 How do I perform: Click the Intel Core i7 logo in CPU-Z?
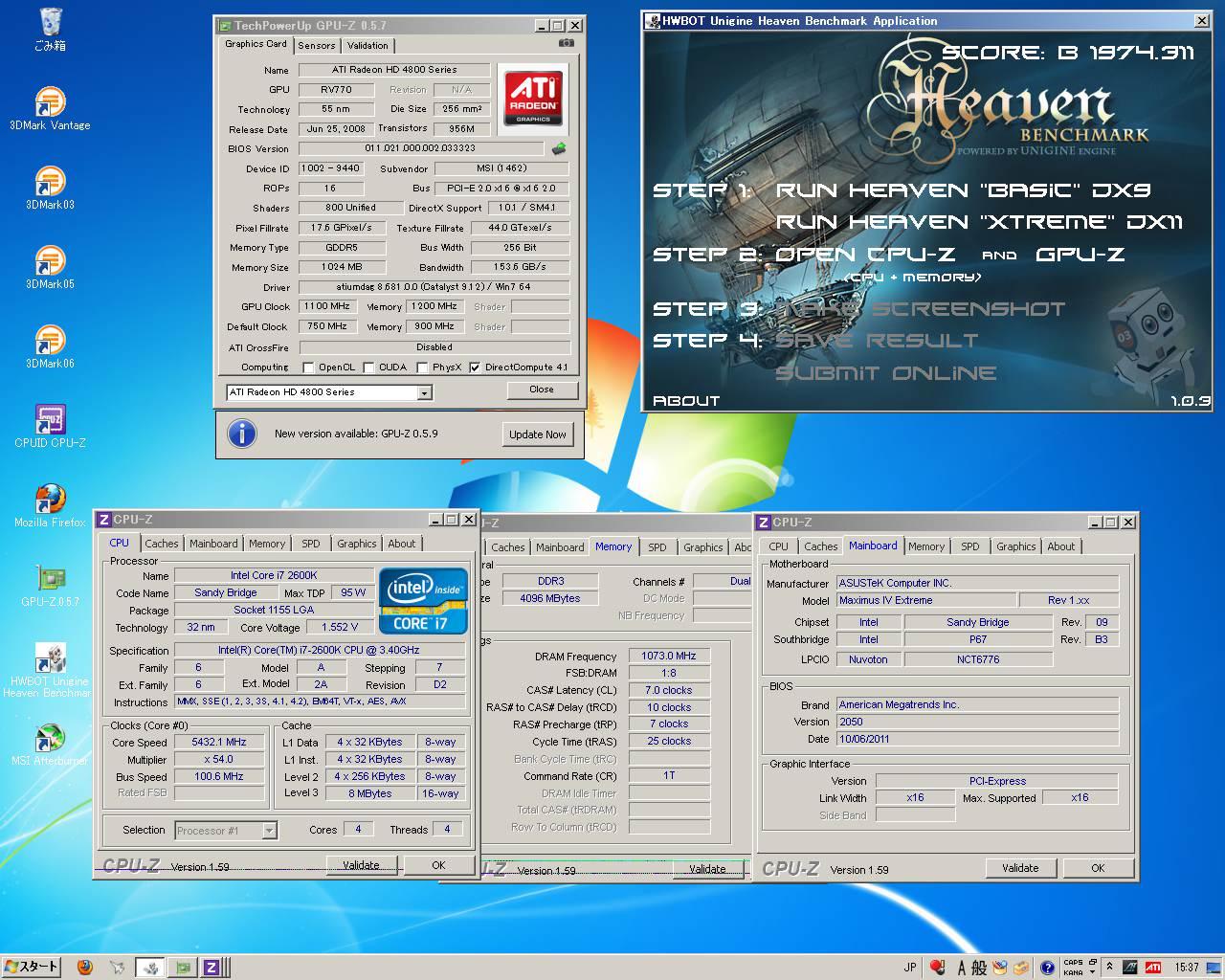[423, 602]
